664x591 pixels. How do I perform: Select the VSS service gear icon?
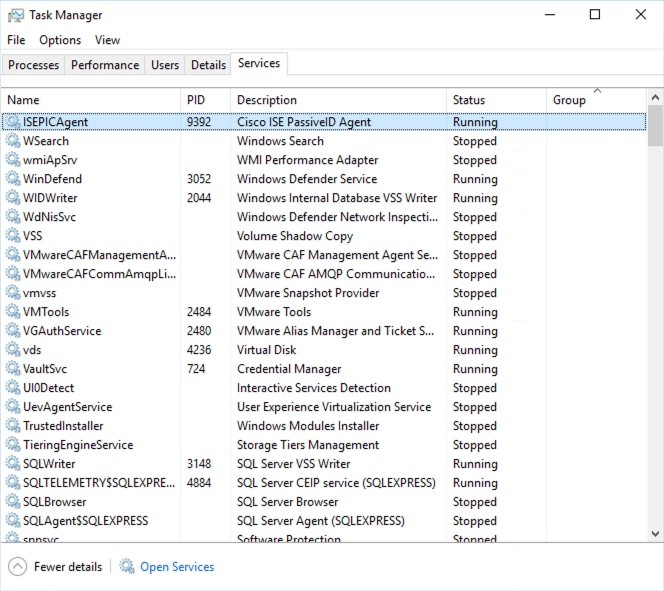pos(13,236)
